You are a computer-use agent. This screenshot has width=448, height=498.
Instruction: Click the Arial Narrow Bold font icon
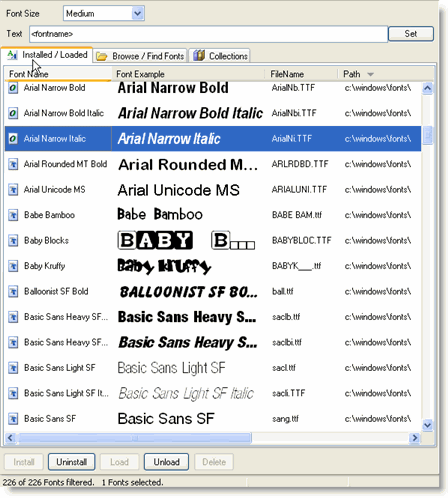[x=13, y=88]
